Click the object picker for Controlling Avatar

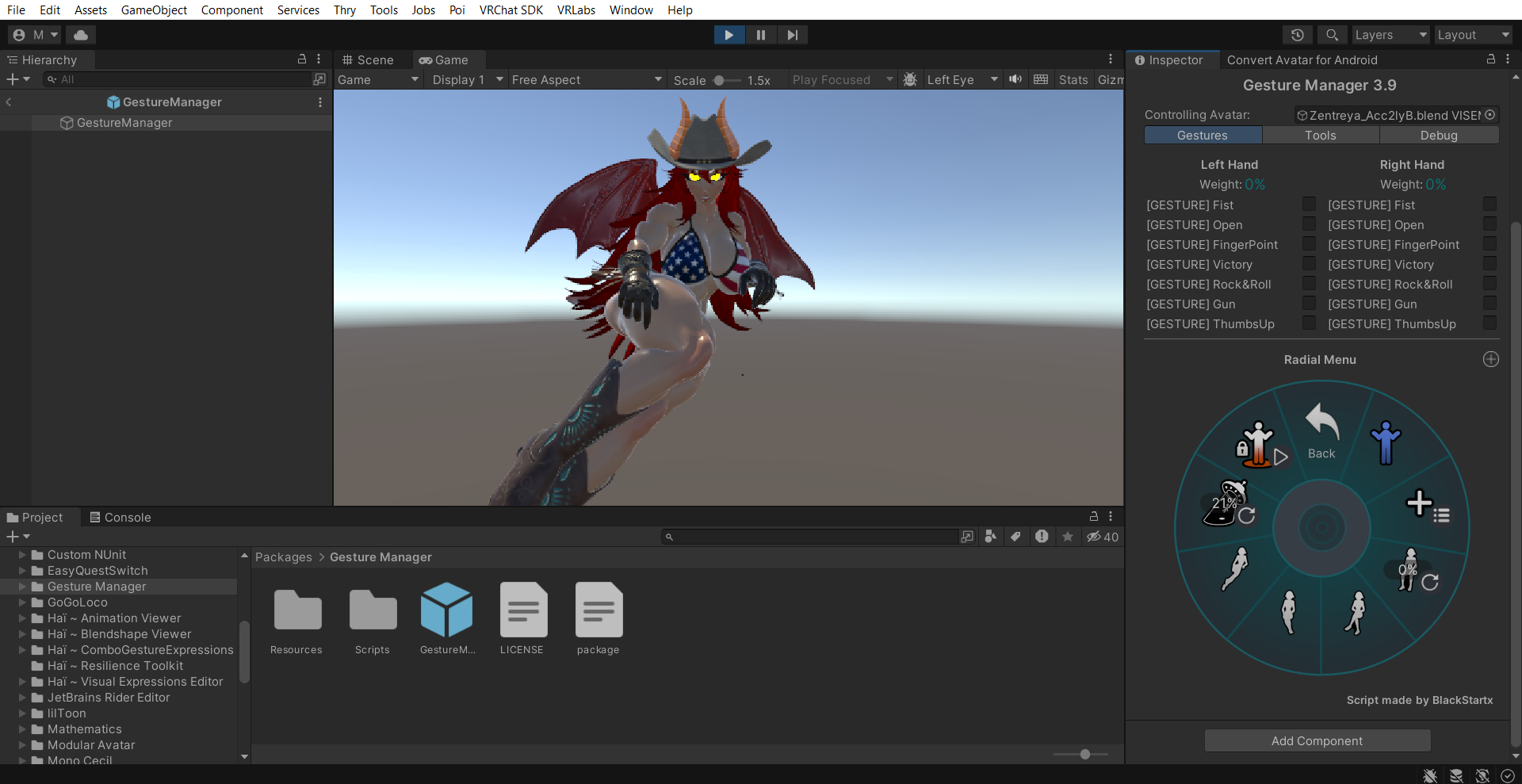tap(1490, 115)
